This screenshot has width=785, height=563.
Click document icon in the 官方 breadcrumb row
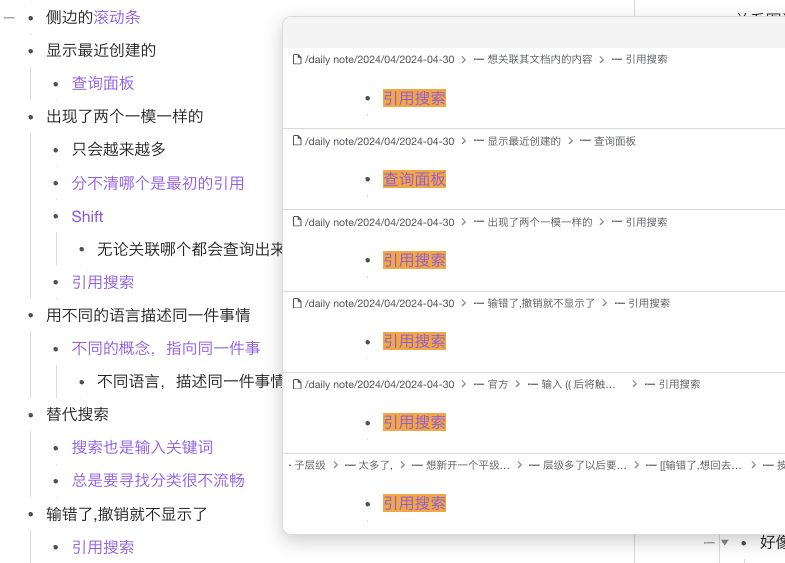pyautogui.click(x=297, y=384)
